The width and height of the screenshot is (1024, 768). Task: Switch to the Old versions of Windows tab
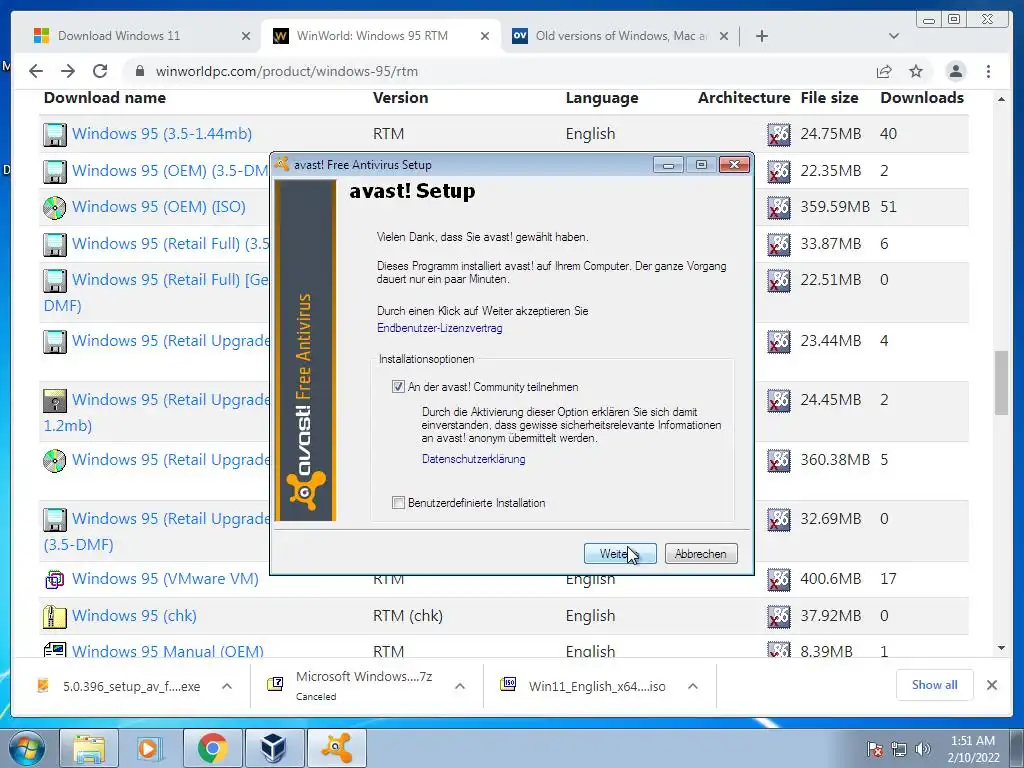tap(620, 36)
